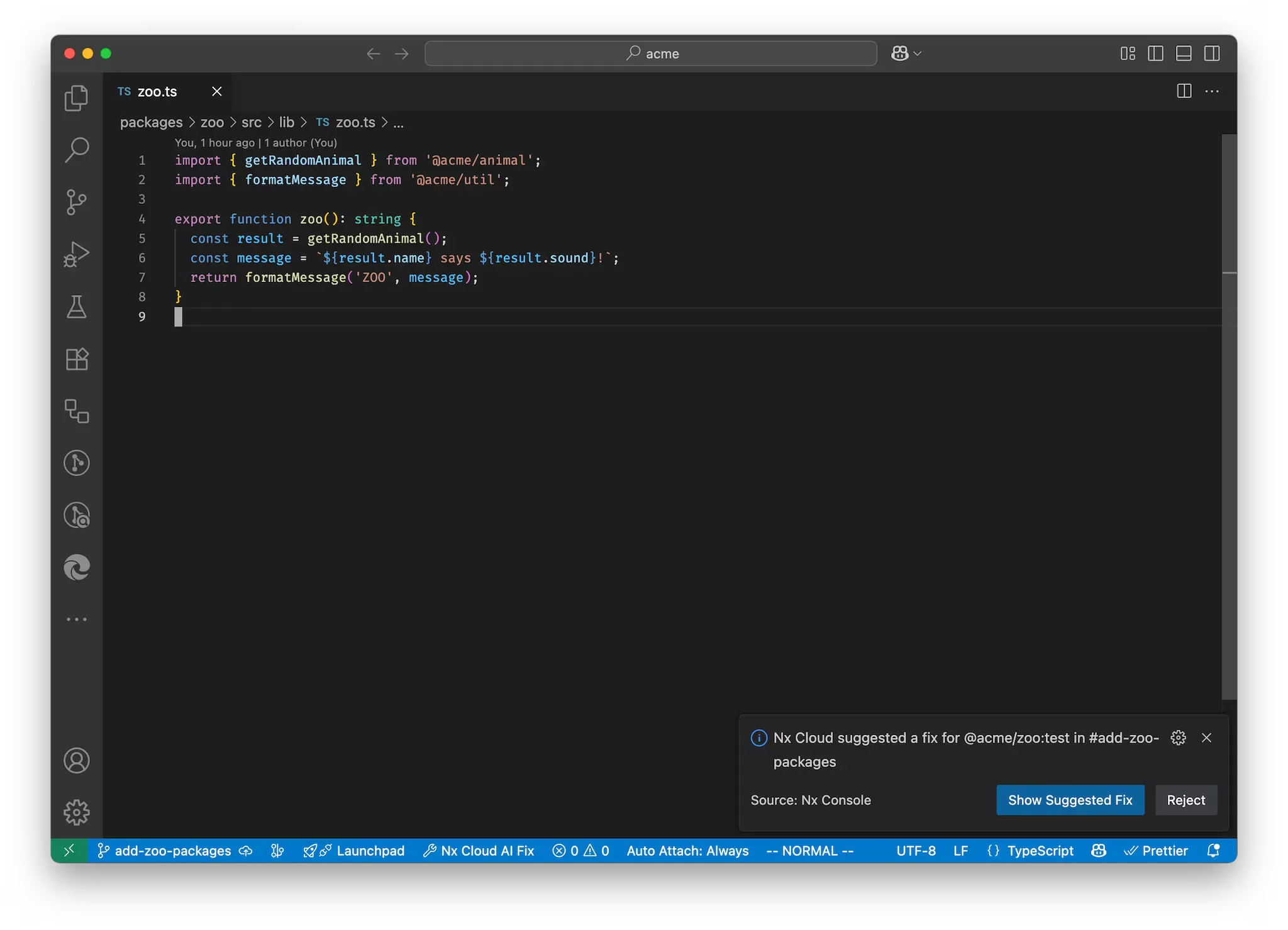
Task: Open the Microsoft Edge Tools icon
Action: (77, 568)
